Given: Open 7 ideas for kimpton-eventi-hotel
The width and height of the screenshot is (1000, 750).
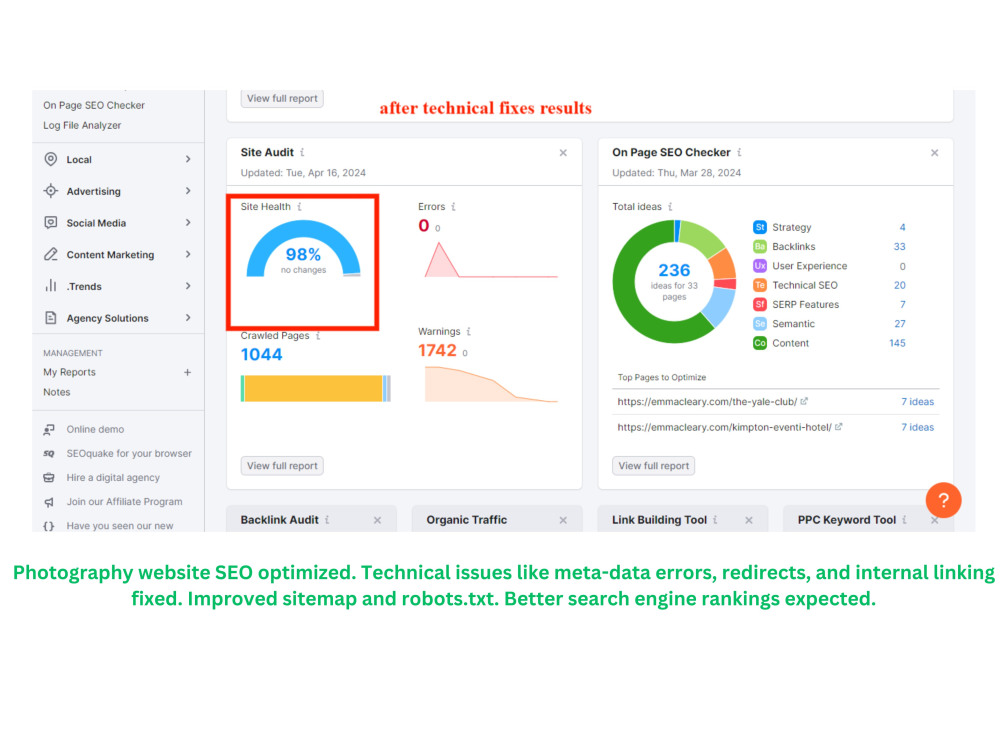Looking at the screenshot, I should [917, 427].
